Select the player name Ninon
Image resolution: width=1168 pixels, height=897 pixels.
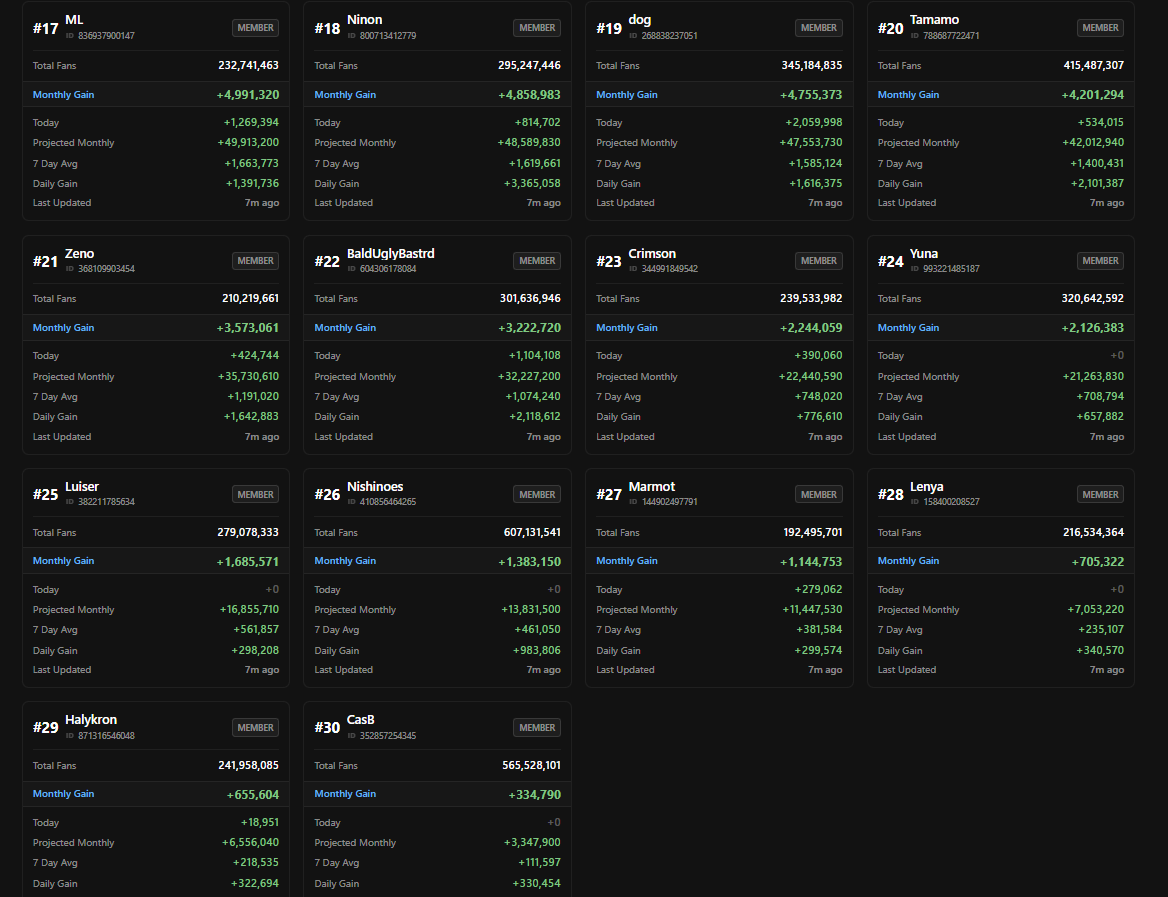pos(364,20)
